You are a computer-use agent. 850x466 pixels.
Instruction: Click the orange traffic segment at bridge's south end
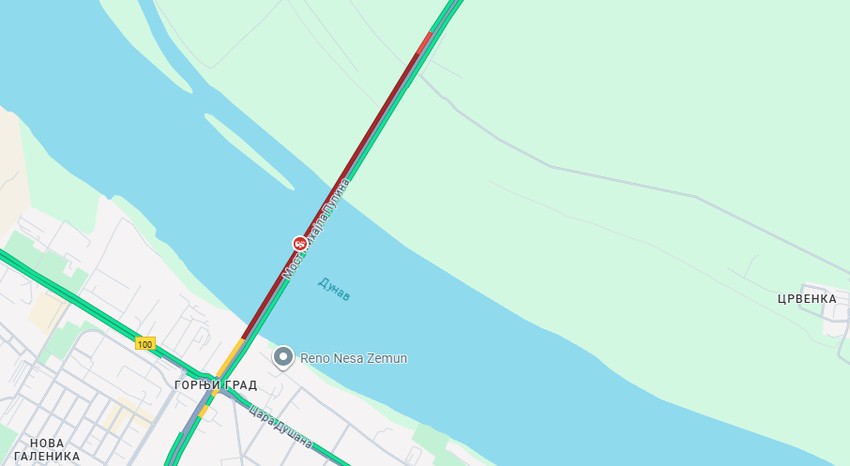(x=231, y=358)
